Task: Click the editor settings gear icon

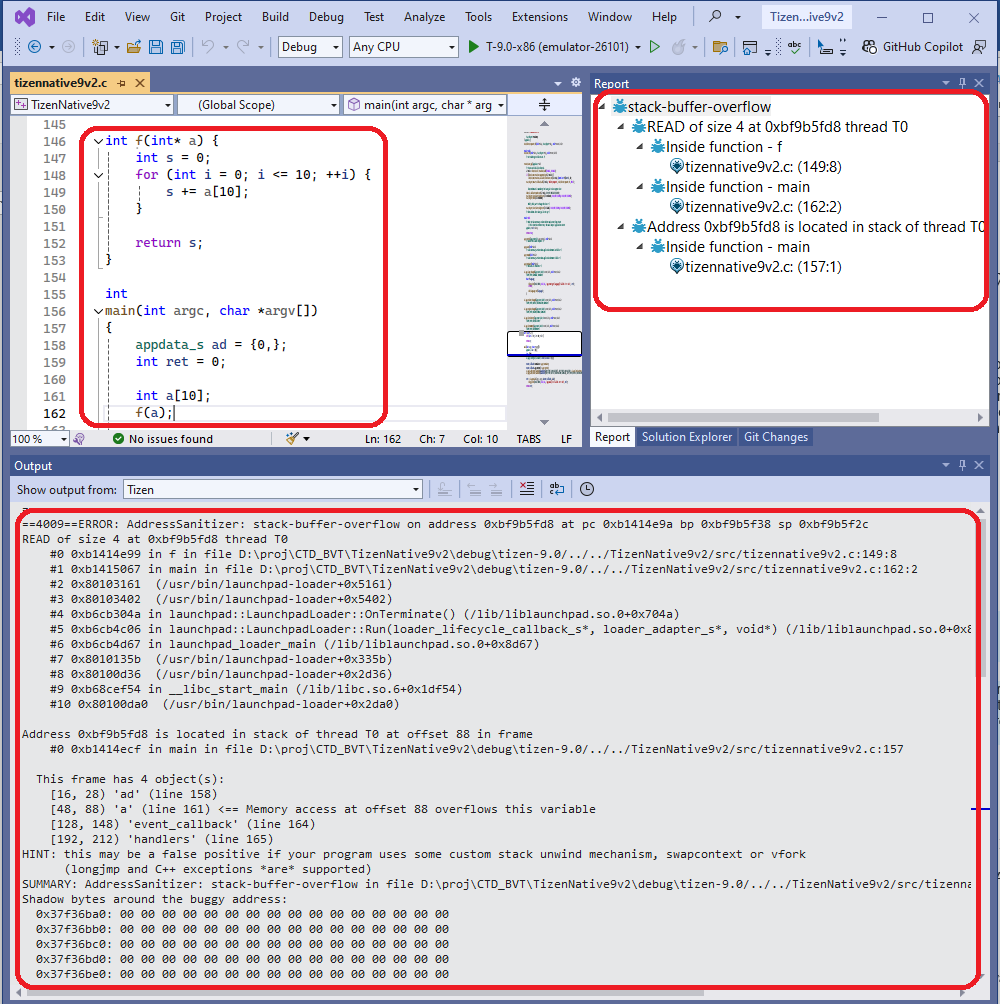Action: tap(576, 83)
